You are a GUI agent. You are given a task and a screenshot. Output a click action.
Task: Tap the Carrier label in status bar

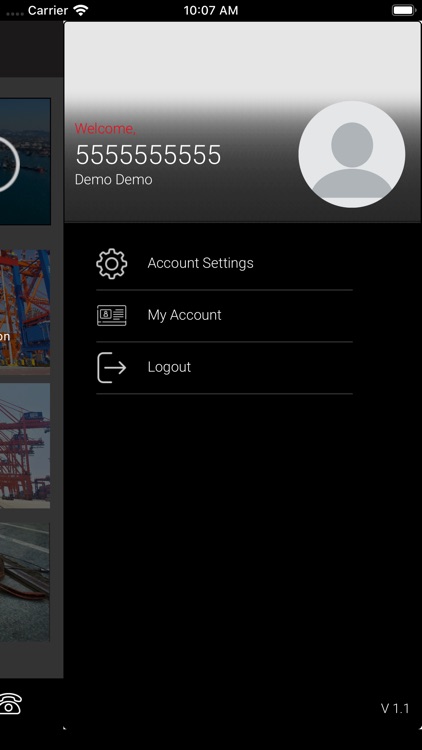[x=48, y=11]
